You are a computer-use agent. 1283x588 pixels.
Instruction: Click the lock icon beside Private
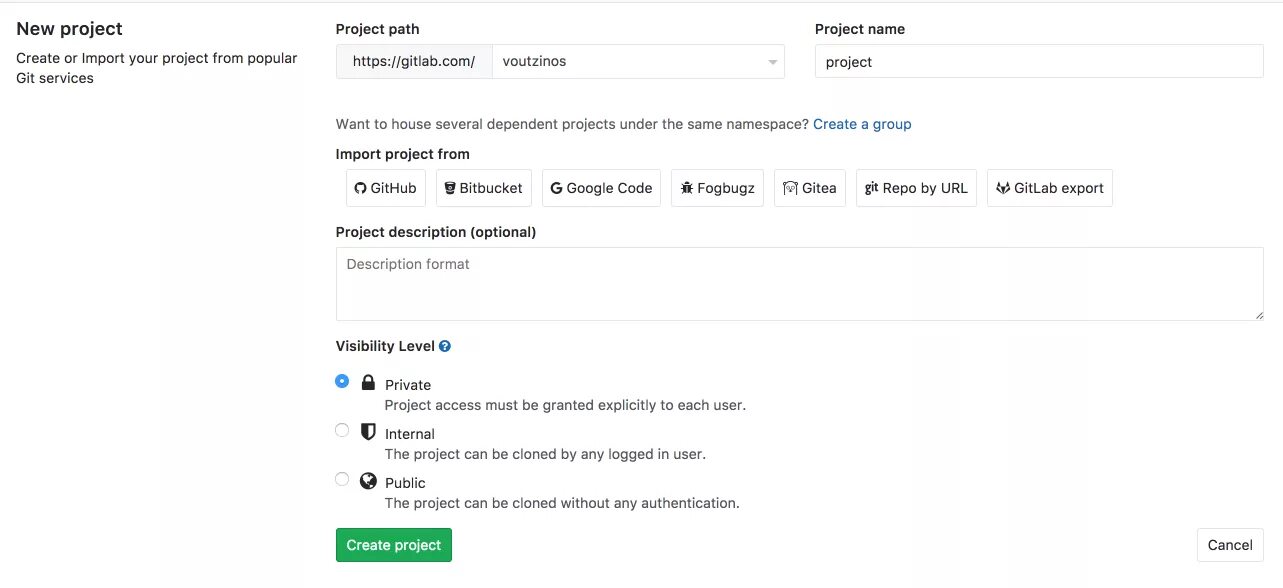tap(368, 382)
